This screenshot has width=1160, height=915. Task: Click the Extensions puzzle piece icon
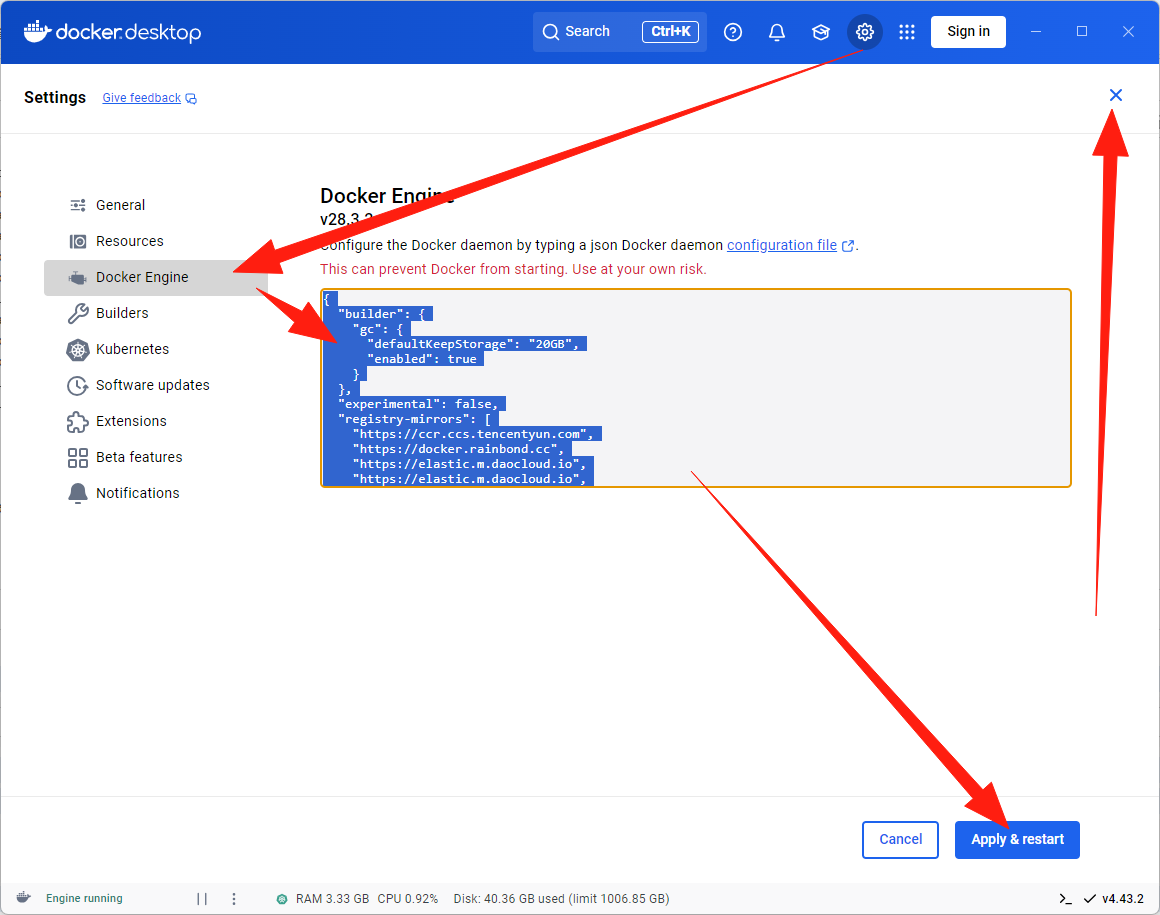click(x=78, y=422)
